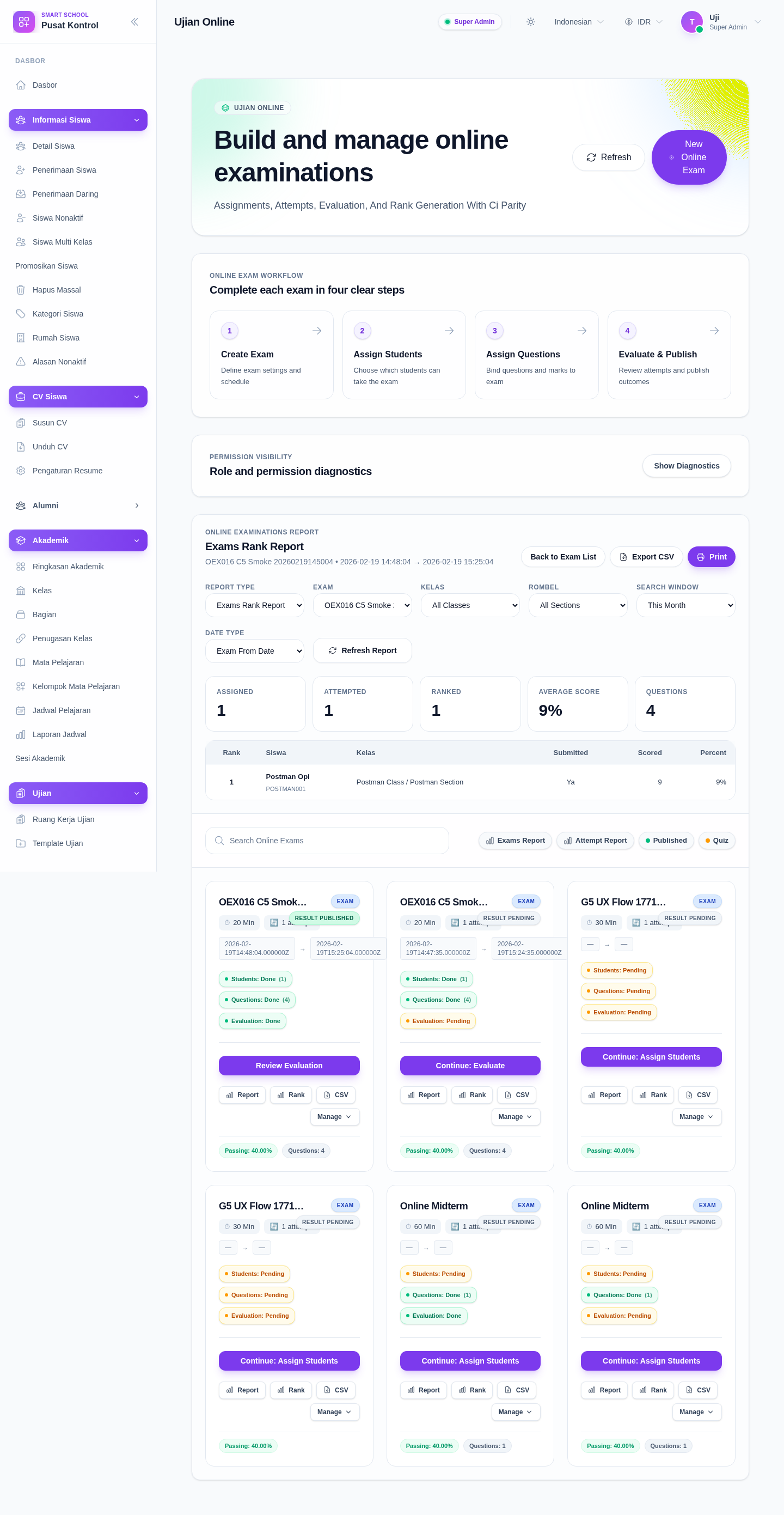Open the Rombel All Sections dropdown
Image resolution: width=784 pixels, height=1515 pixels.
(578, 605)
